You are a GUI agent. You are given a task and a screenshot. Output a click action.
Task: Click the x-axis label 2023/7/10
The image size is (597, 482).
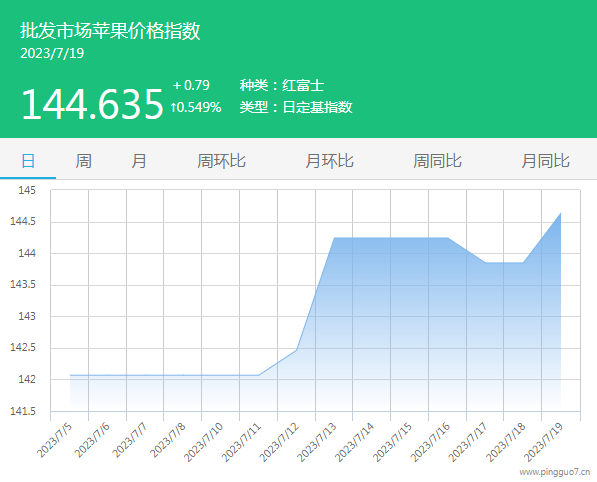coord(204,442)
